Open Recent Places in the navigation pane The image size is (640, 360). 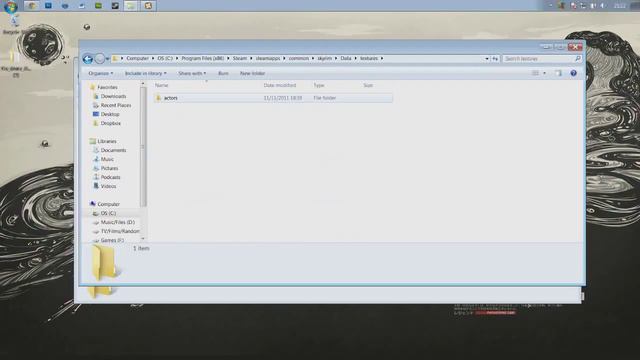(x=116, y=105)
